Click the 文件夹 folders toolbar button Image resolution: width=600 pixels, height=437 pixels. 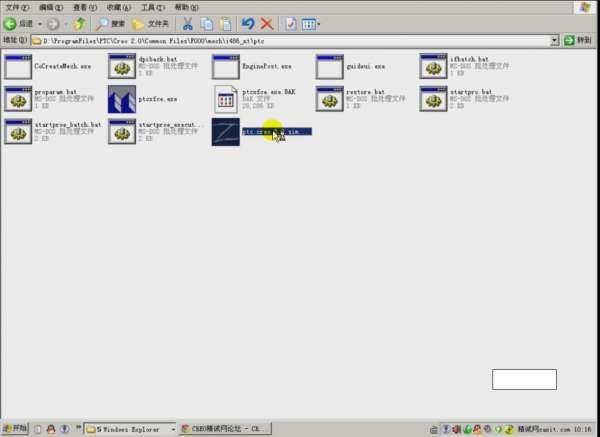pos(151,23)
